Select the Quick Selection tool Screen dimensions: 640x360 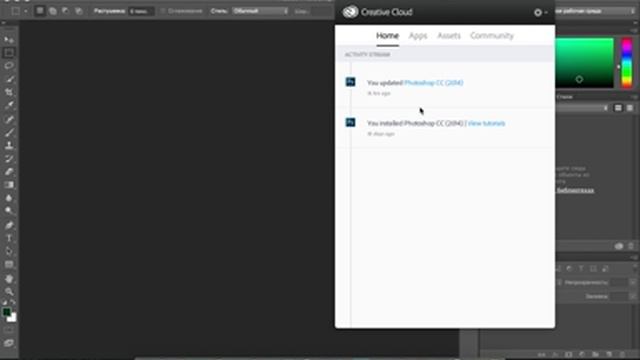(9, 79)
